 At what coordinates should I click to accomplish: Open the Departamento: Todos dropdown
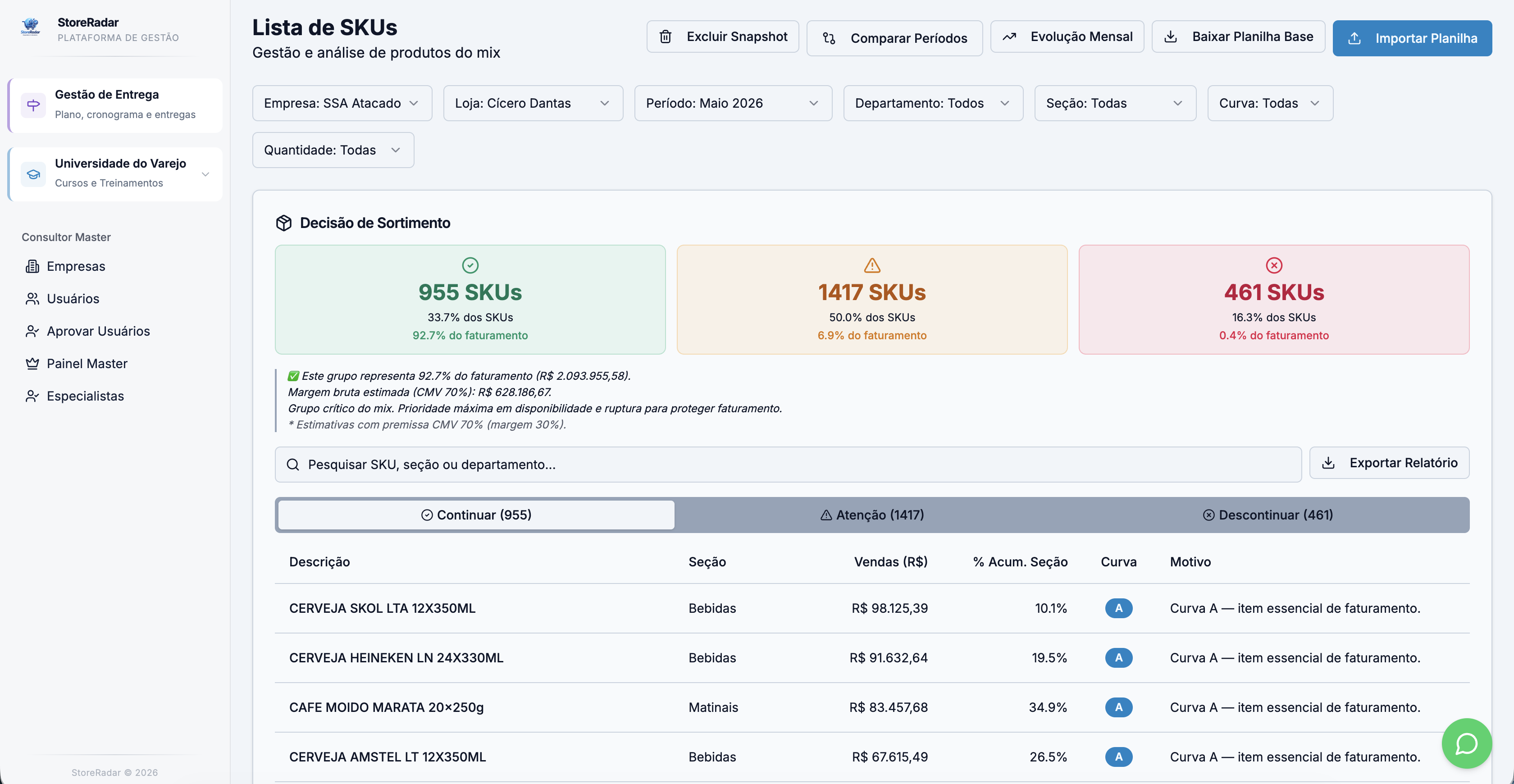click(933, 103)
